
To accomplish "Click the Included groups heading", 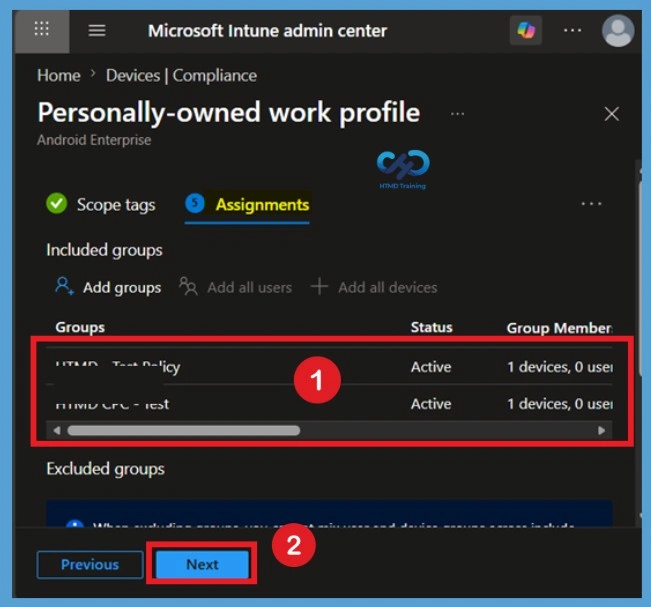I will [x=104, y=250].
